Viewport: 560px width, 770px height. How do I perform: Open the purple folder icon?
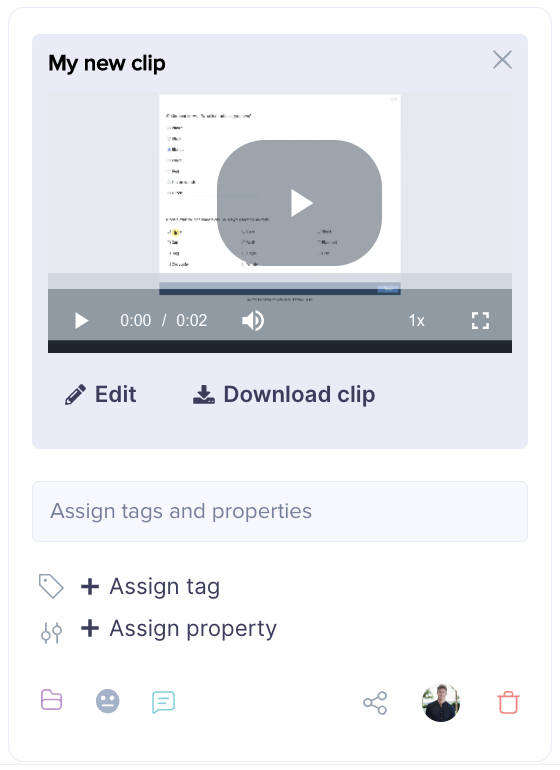point(51,700)
